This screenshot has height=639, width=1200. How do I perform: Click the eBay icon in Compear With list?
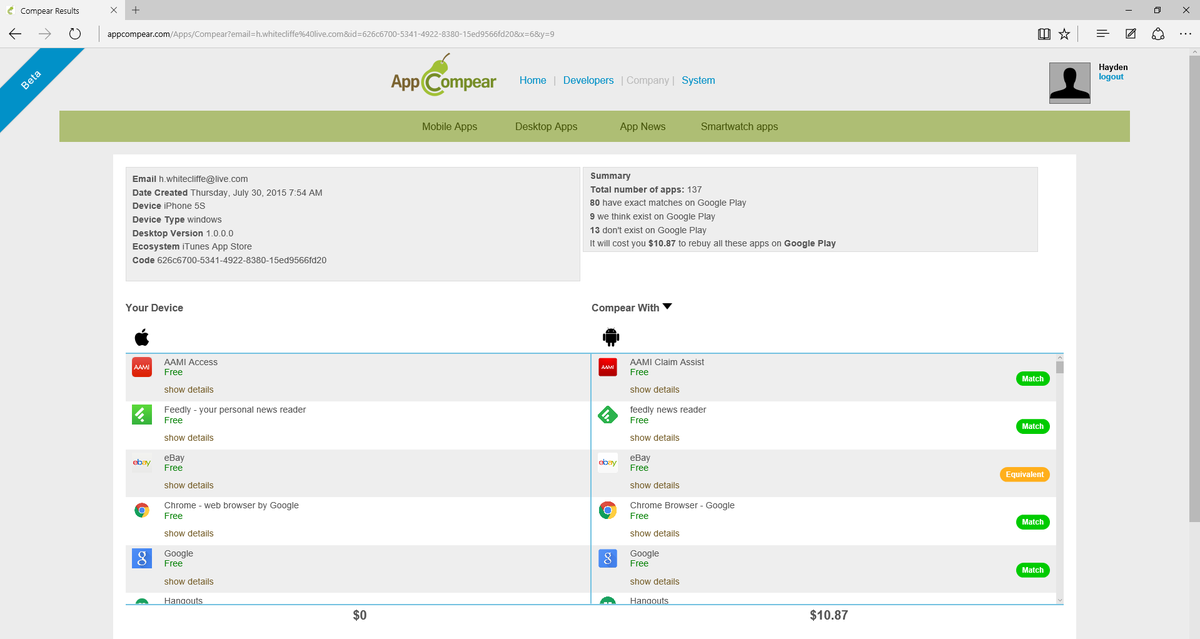[608, 463]
